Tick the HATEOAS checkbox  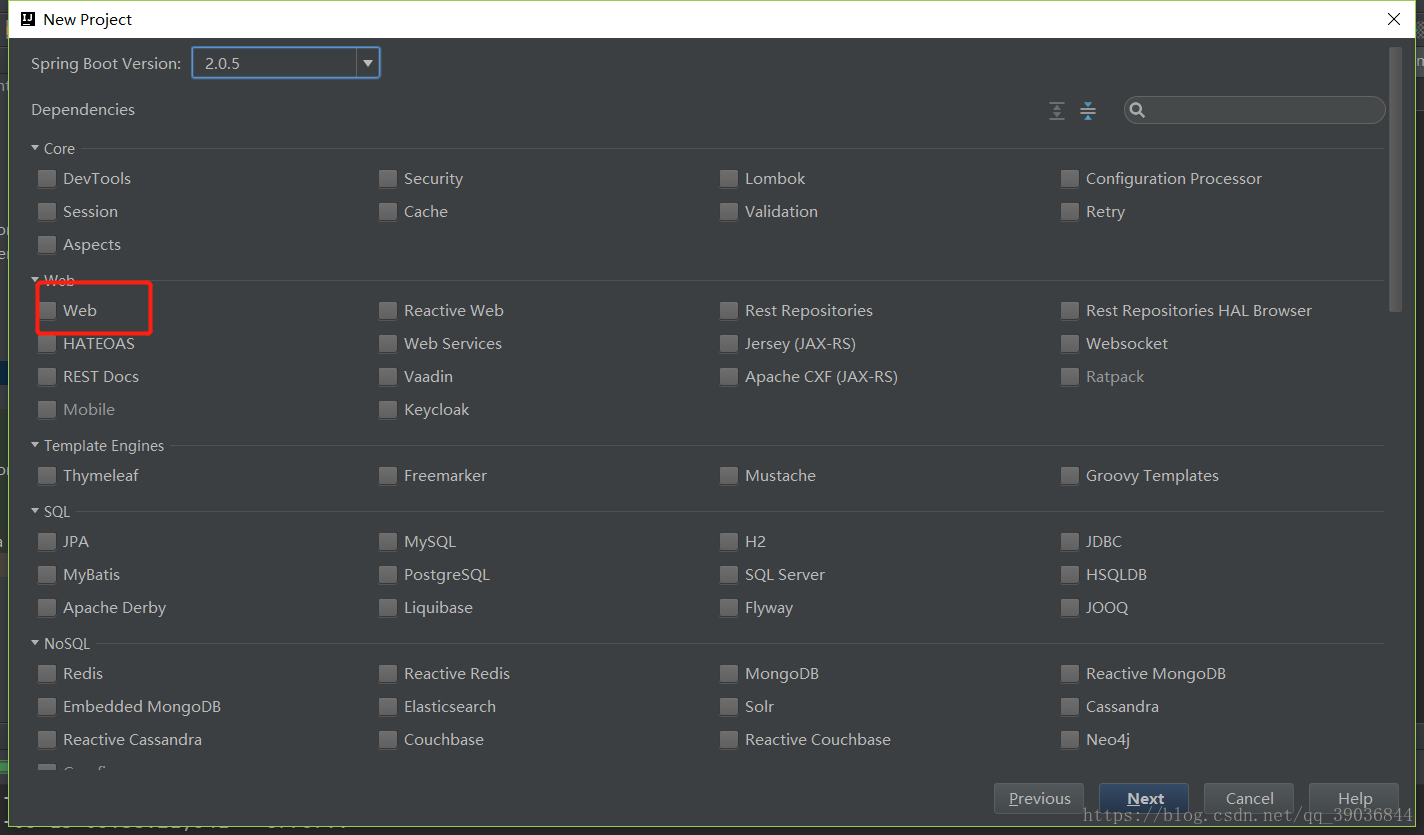click(47, 344)
